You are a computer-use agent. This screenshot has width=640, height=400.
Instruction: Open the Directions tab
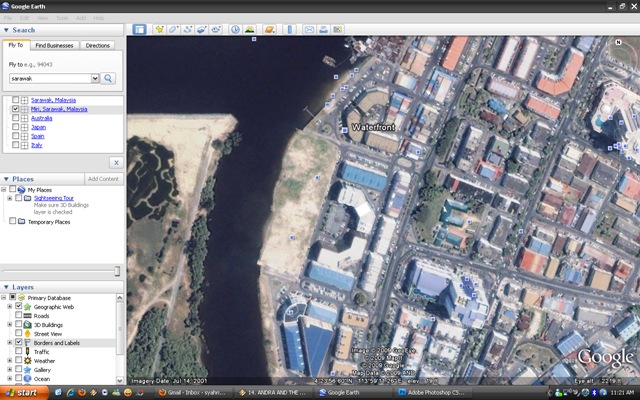98,45
